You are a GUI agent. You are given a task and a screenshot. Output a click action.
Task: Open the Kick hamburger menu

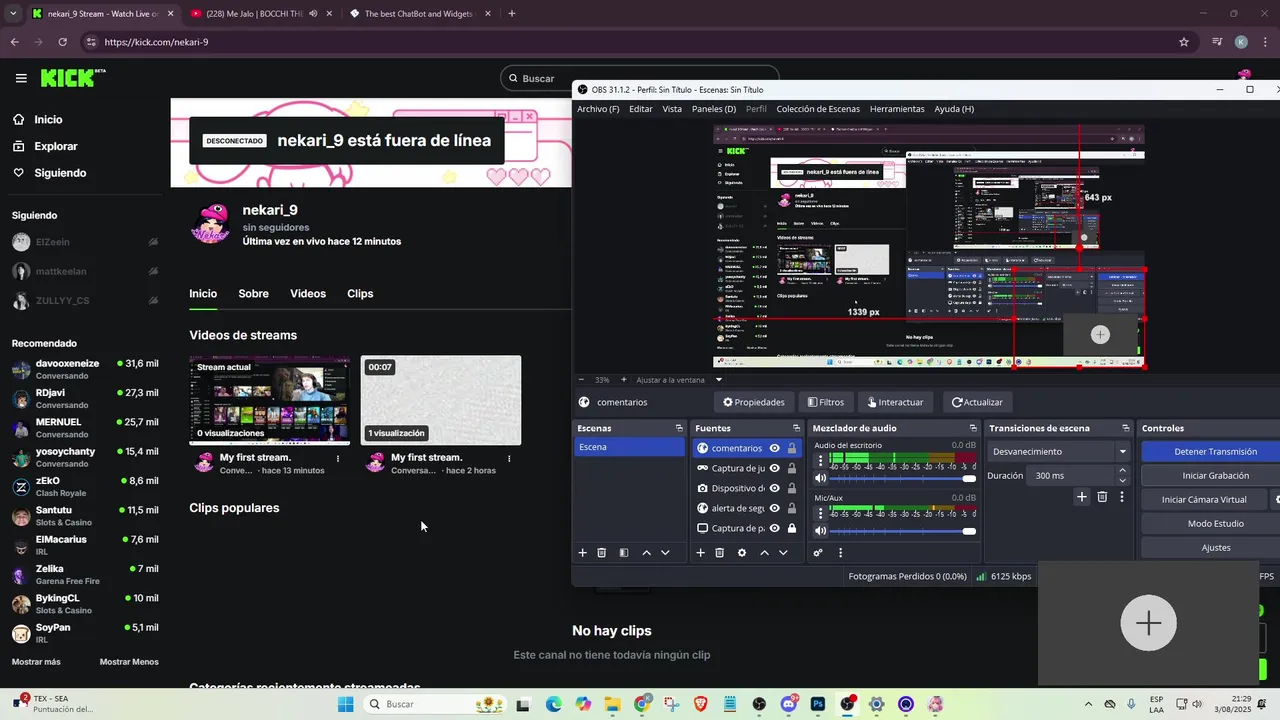pos(21,78)
